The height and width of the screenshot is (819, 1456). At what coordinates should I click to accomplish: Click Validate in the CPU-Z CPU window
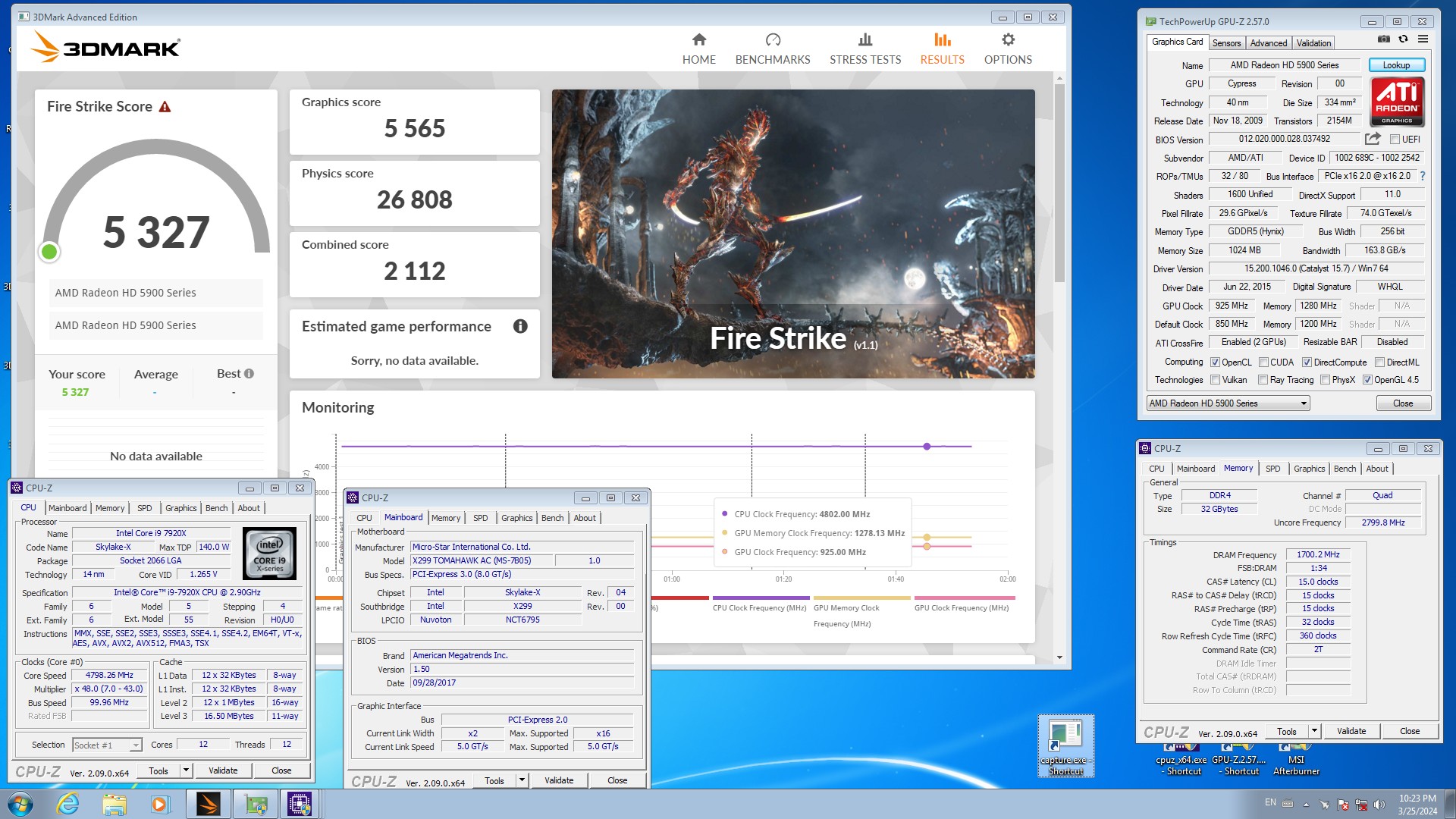coord(223,770)
